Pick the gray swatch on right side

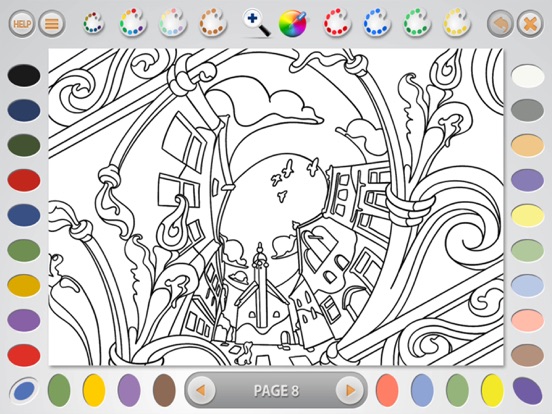[x=527, y=110]
